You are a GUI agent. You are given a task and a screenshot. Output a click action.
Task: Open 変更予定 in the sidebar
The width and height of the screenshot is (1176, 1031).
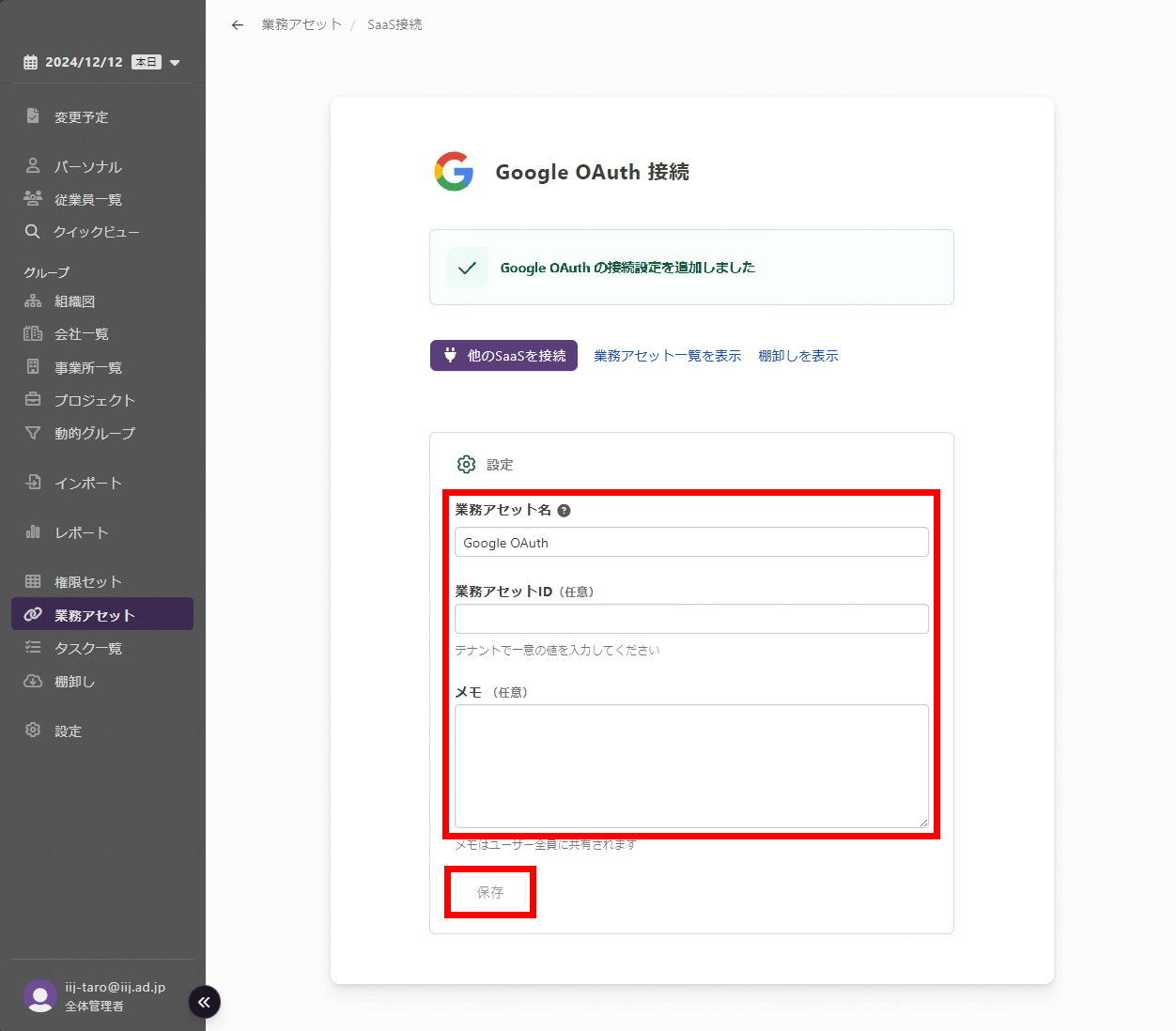81,117
